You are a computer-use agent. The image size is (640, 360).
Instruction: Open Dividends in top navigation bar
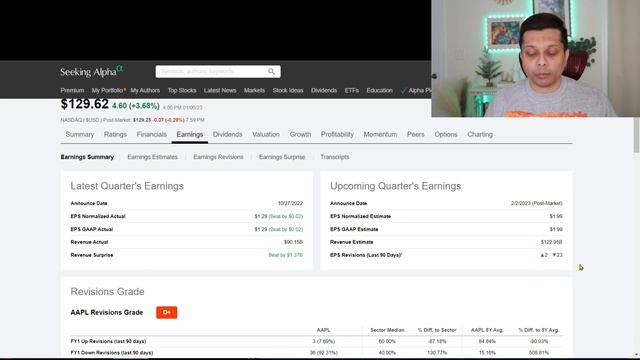pyautogui.click(x=324, y=90)
